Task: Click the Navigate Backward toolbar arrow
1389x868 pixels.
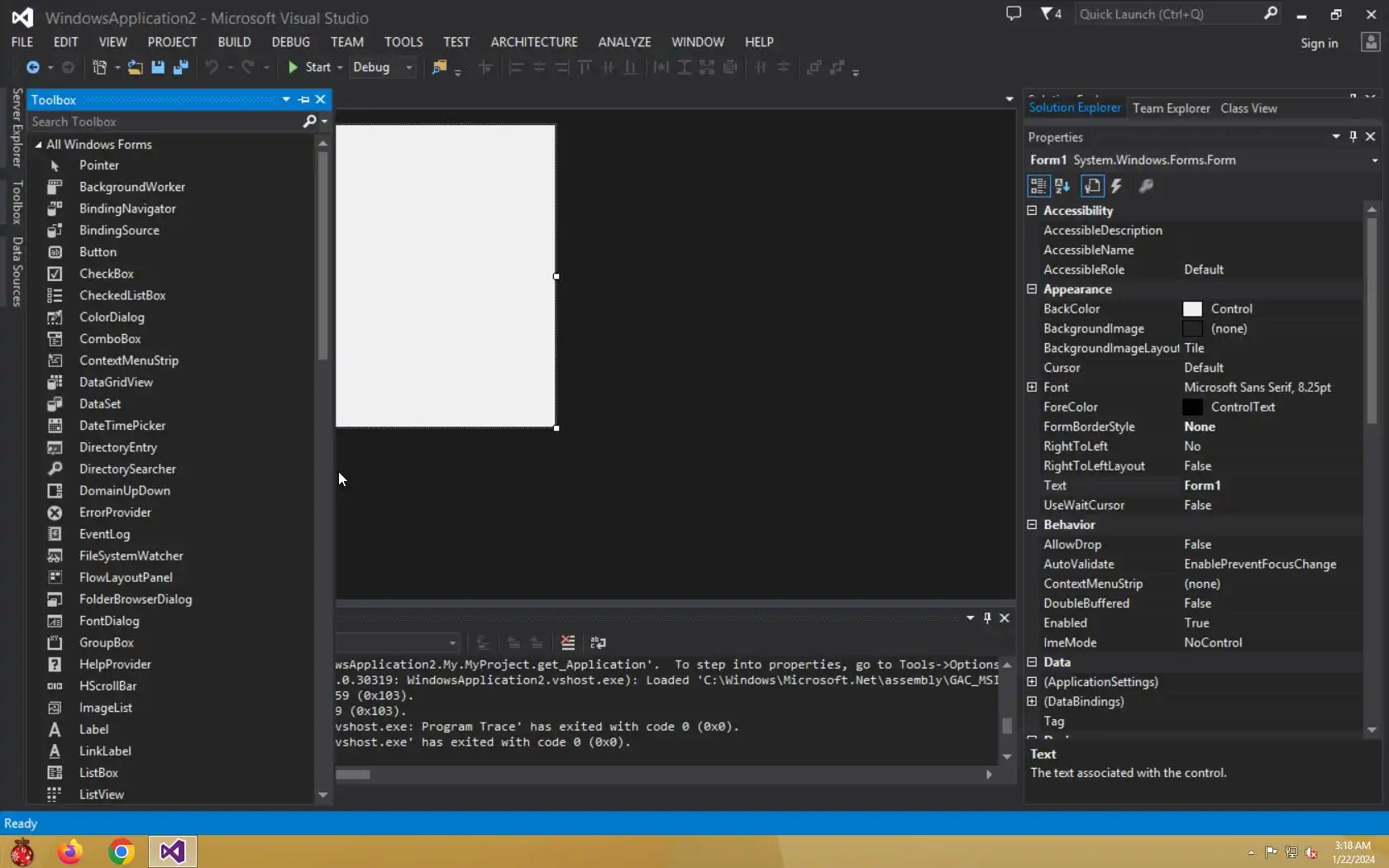Action: [33, 68]
